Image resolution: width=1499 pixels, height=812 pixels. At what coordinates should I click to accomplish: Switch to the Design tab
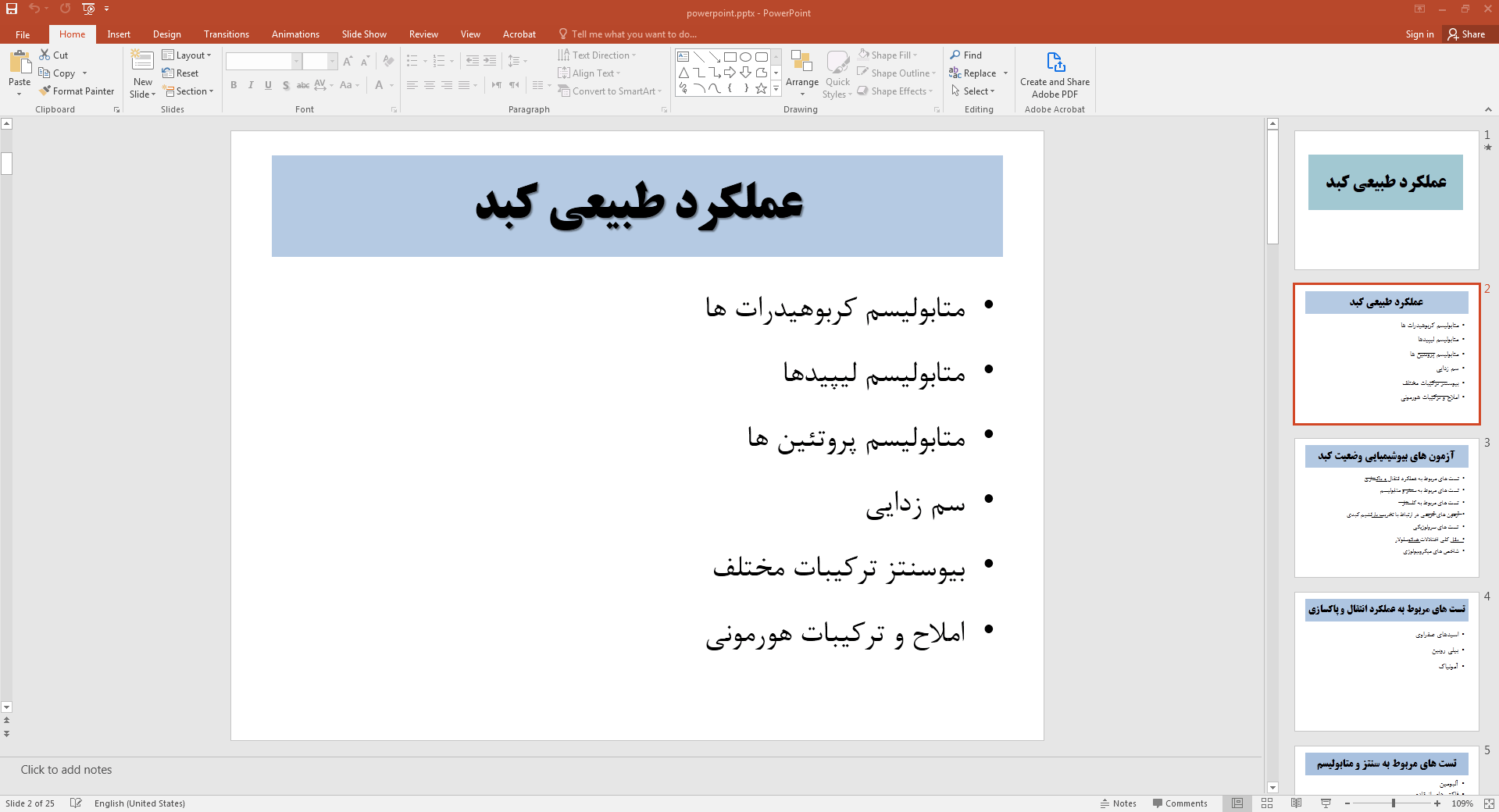click(x=166, y=34)
